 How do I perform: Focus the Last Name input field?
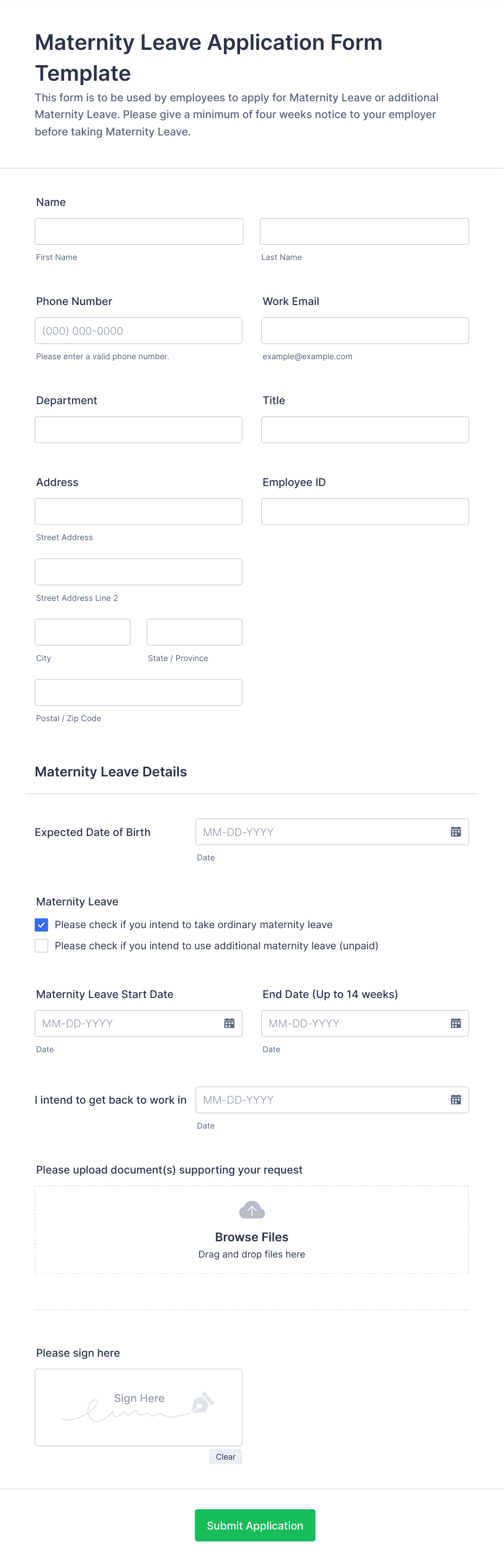(x=364, y=231)
